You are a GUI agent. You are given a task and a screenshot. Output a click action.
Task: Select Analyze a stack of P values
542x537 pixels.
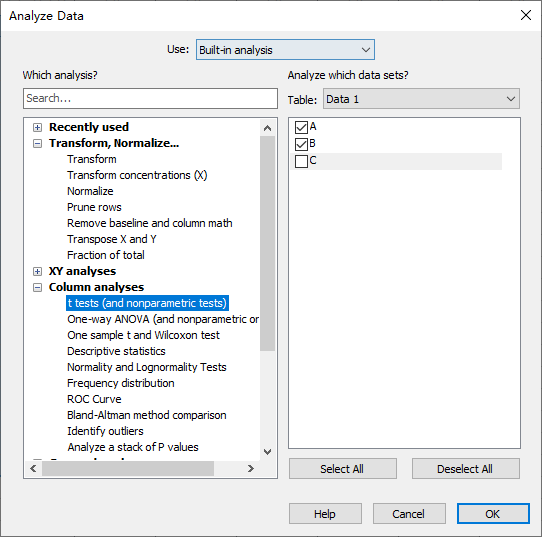tap(133, 447)
